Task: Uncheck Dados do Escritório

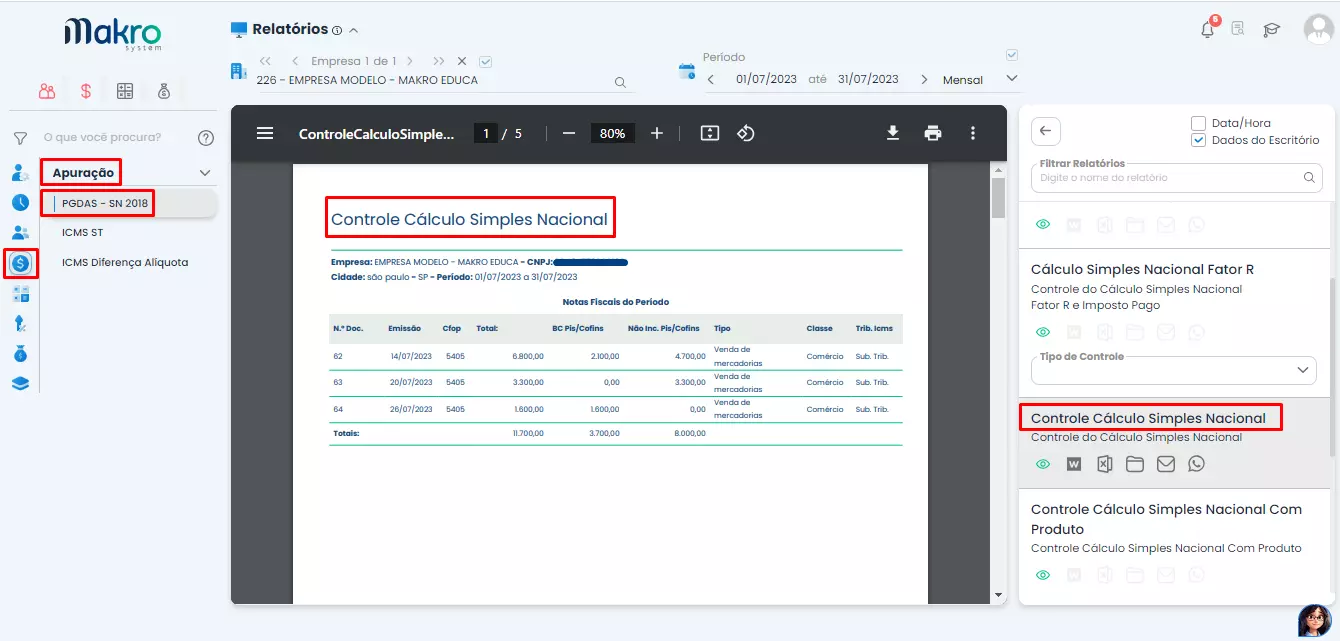Action: (1198, 141)
